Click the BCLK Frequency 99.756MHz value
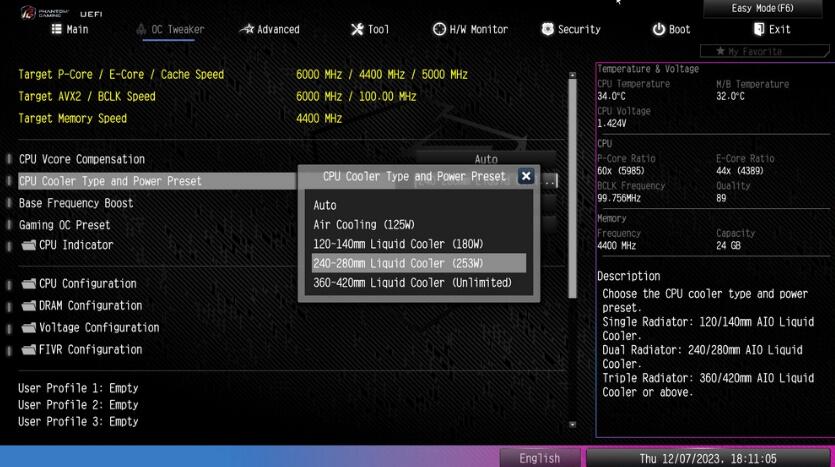835x467 pixels. coord(619,198)
